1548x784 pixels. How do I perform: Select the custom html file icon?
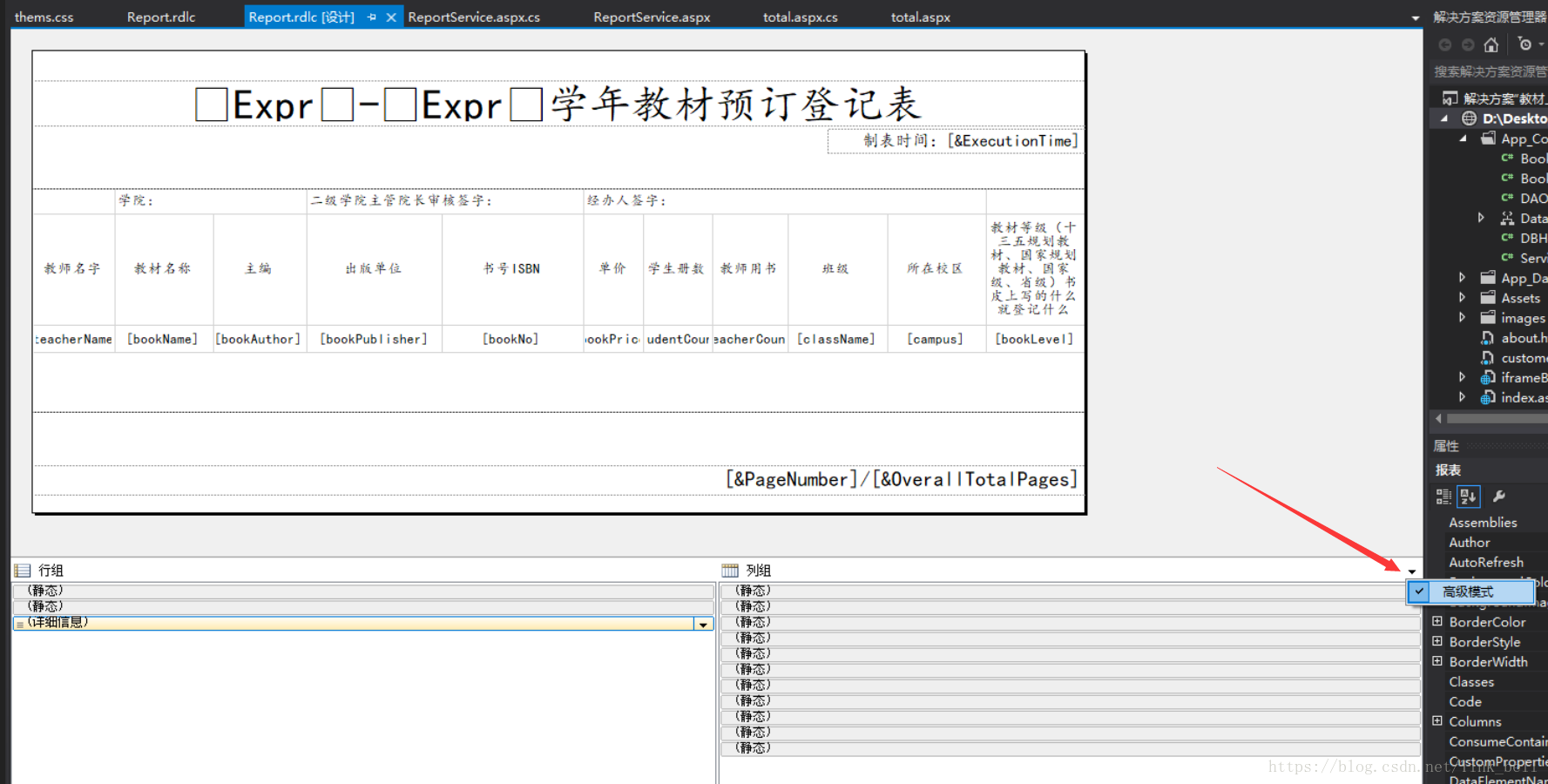coord(1488,358)
